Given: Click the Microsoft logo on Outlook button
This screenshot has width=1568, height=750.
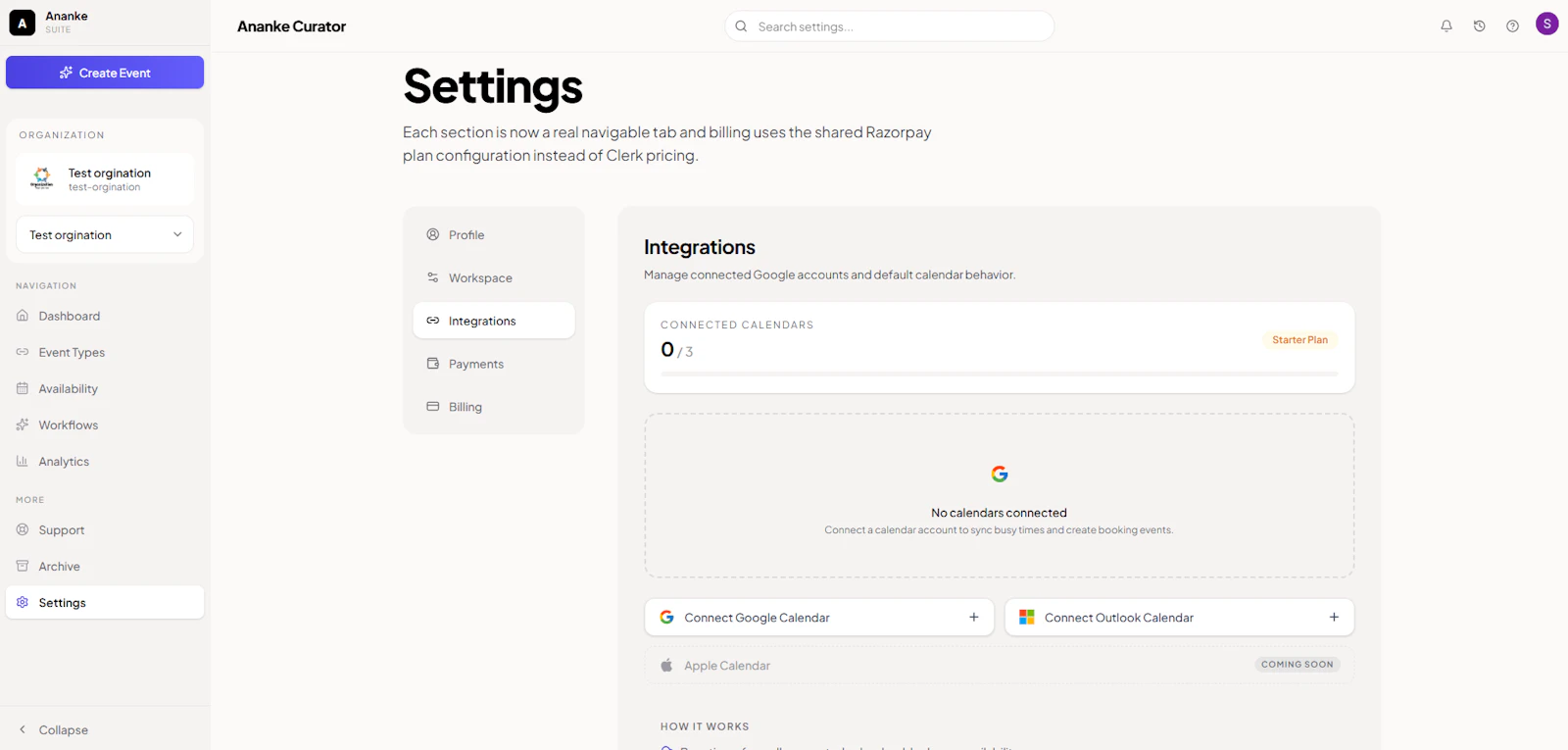Looking at the screenshot, I should click(x=1027, y=618).
